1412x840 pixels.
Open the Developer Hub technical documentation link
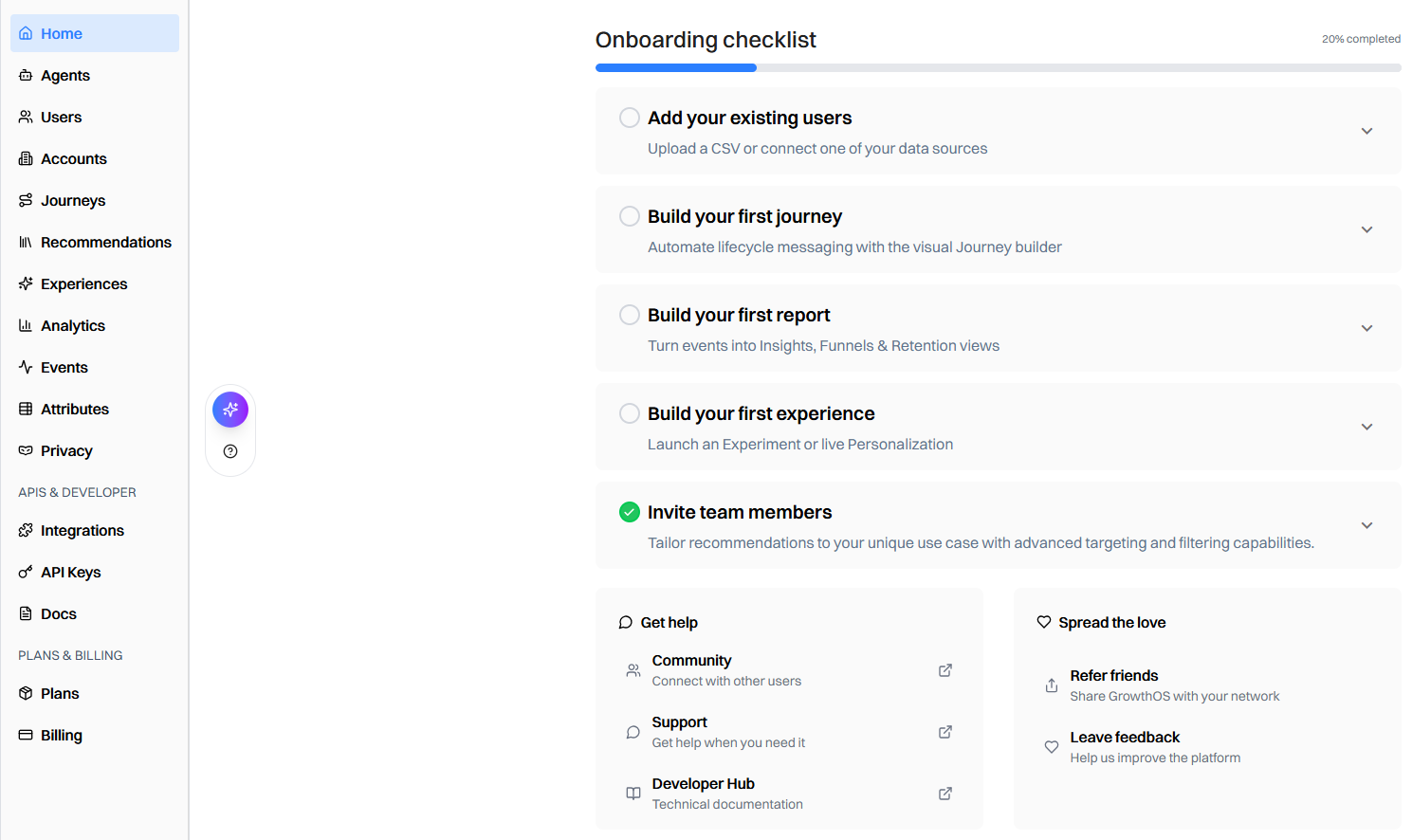pos(789,794)
